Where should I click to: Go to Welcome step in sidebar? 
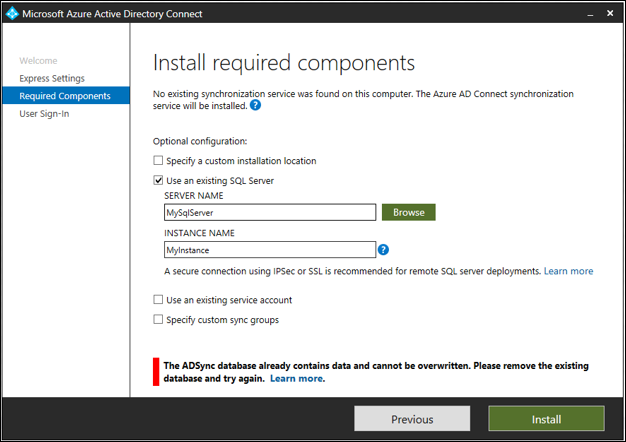coord(39,61)
